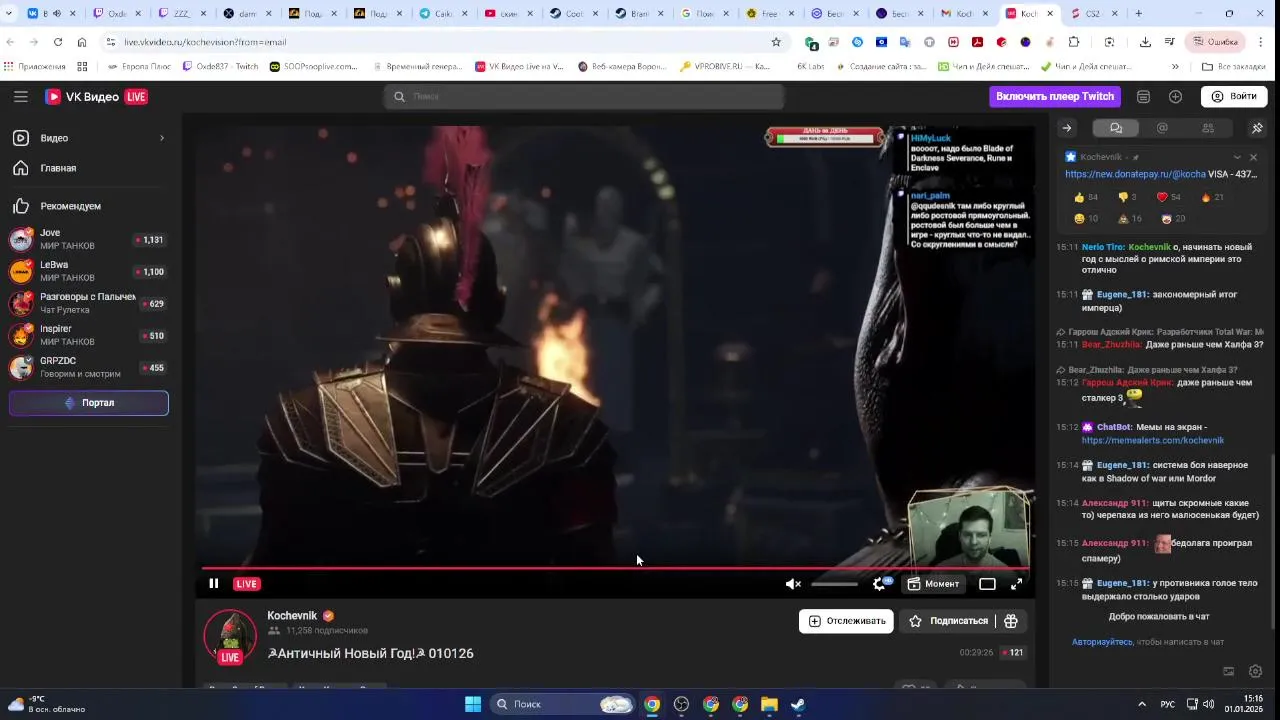
Task: React with red heart on pinned message
Action: (x=1169, y=197)
